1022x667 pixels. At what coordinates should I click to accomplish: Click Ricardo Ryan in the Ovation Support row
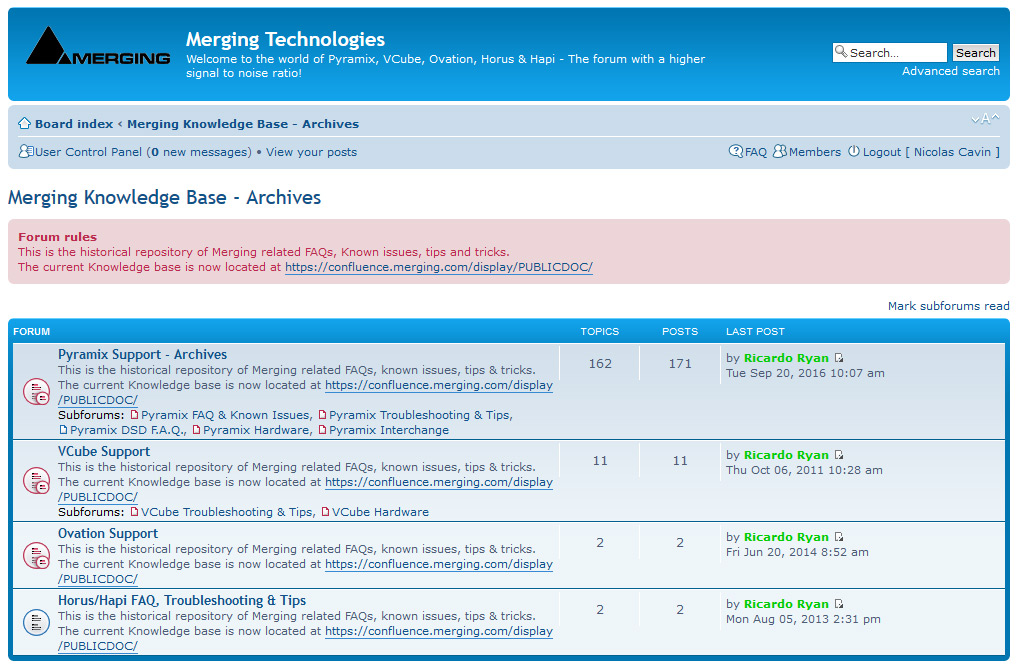pos(786,537)
